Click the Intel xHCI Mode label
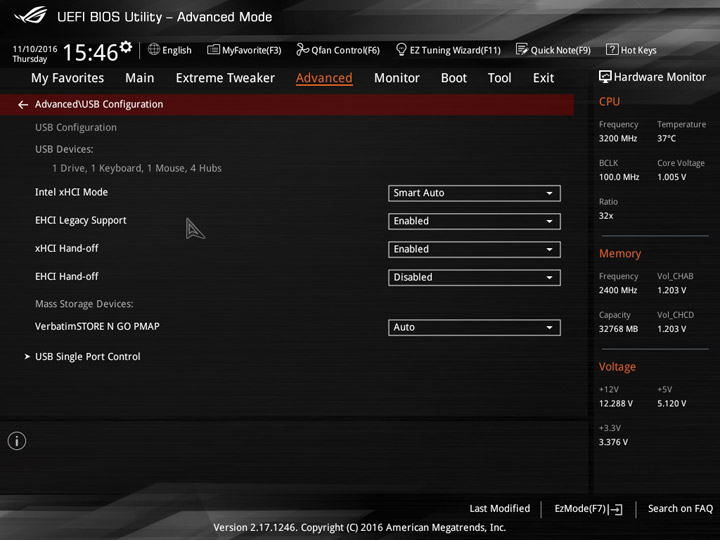Image resolution: width=720 pixels, height=540 pixels. 71,192
